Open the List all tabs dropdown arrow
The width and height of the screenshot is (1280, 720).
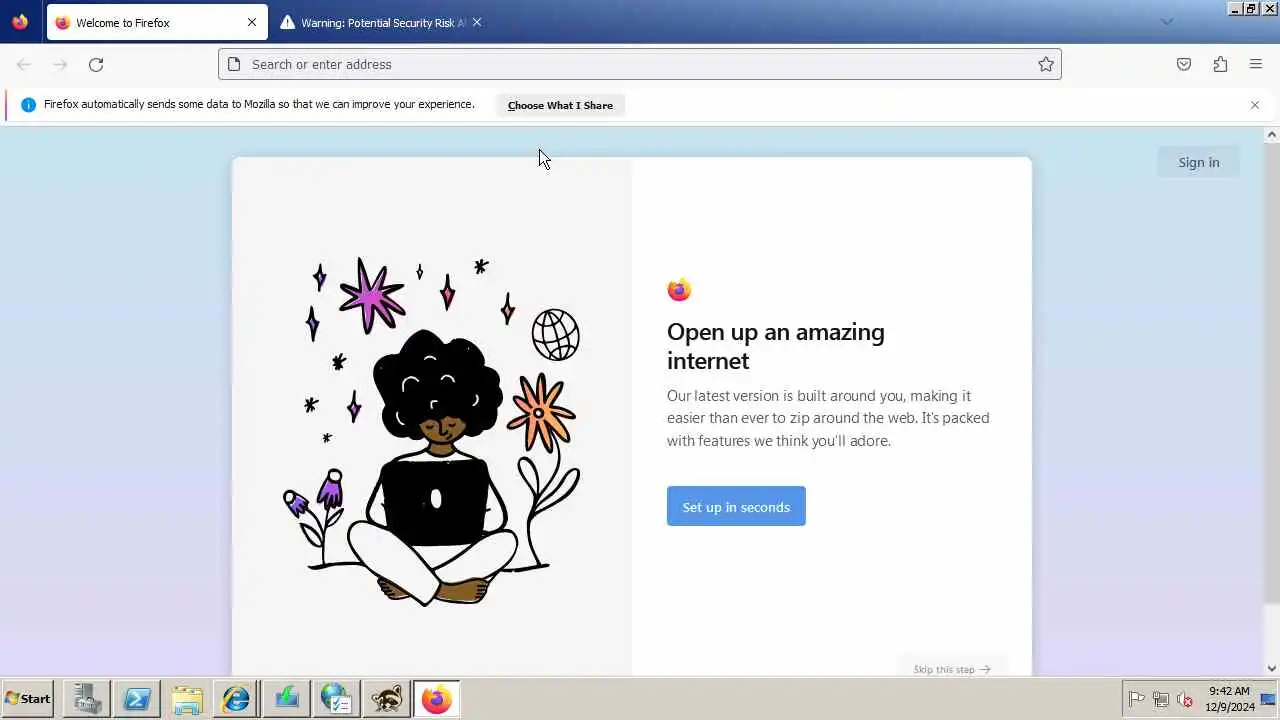1166,22
